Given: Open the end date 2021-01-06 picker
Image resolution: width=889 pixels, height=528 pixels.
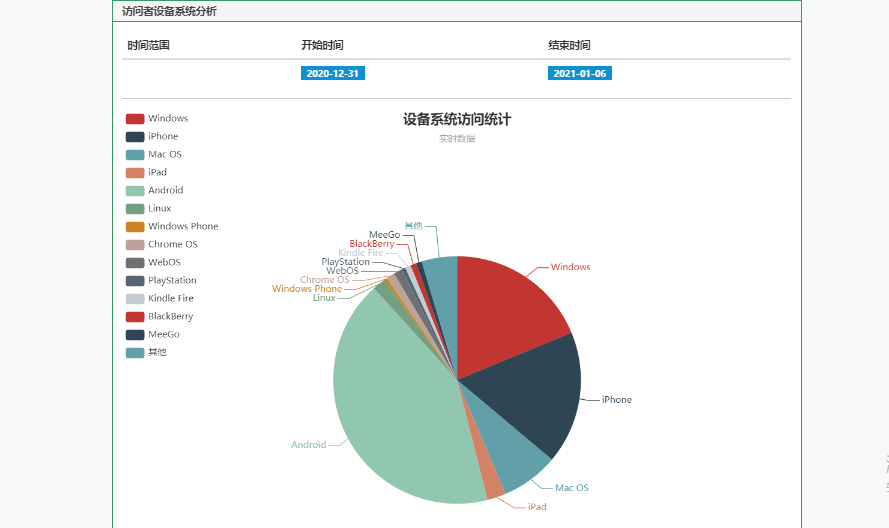Looking at the screenshot, I should (579, 73).
